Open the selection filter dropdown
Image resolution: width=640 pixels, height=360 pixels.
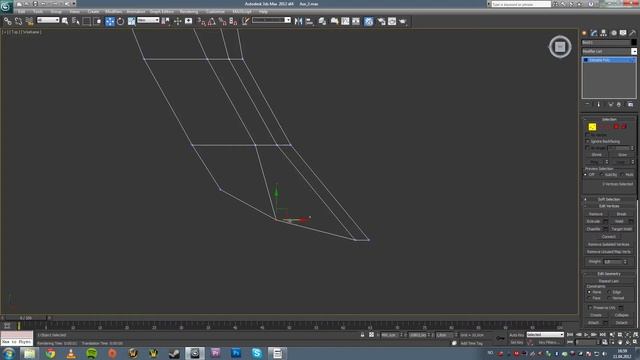(x=48, y=20)
